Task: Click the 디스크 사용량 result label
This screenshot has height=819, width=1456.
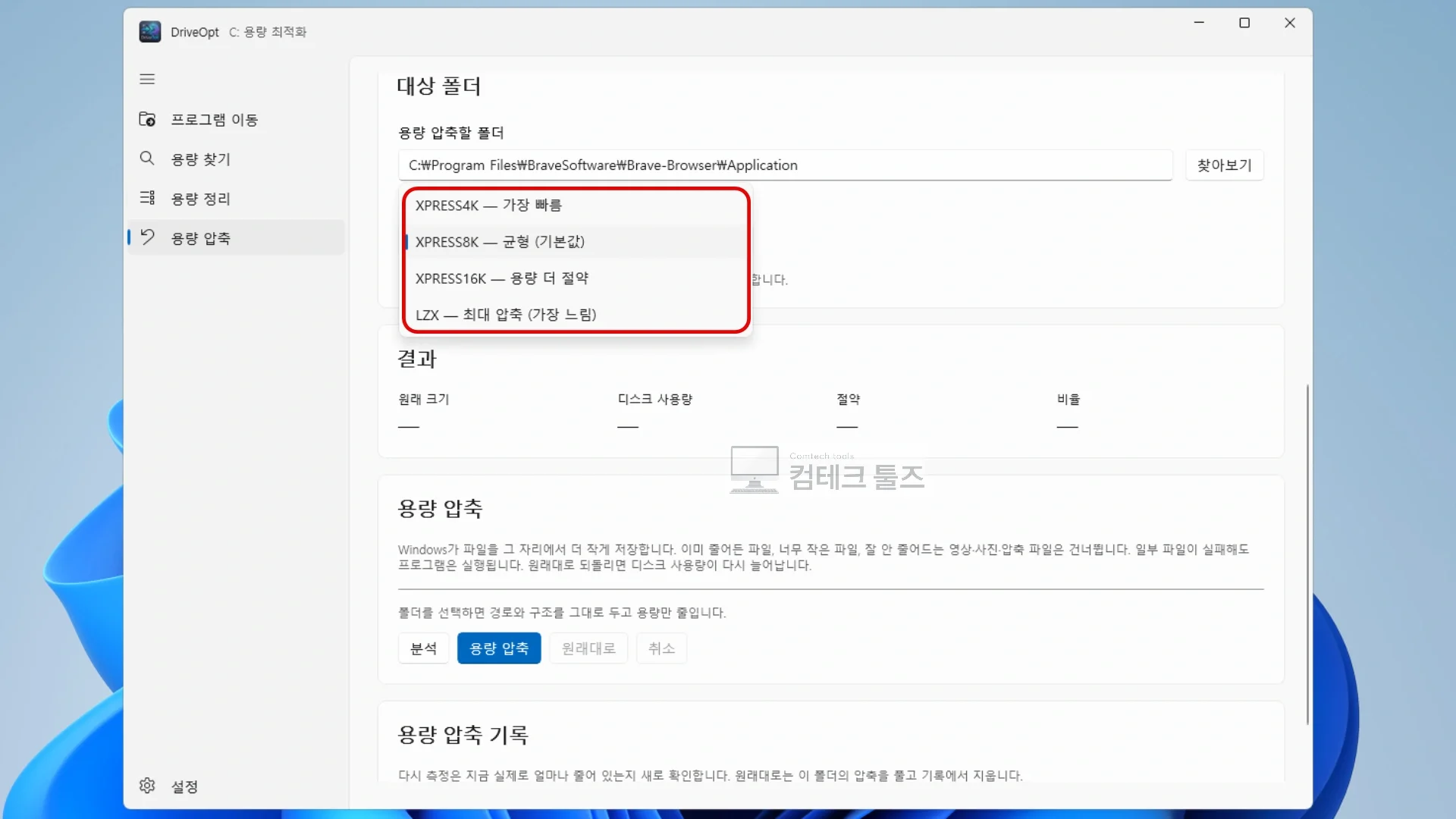Action: coord(654,399)
